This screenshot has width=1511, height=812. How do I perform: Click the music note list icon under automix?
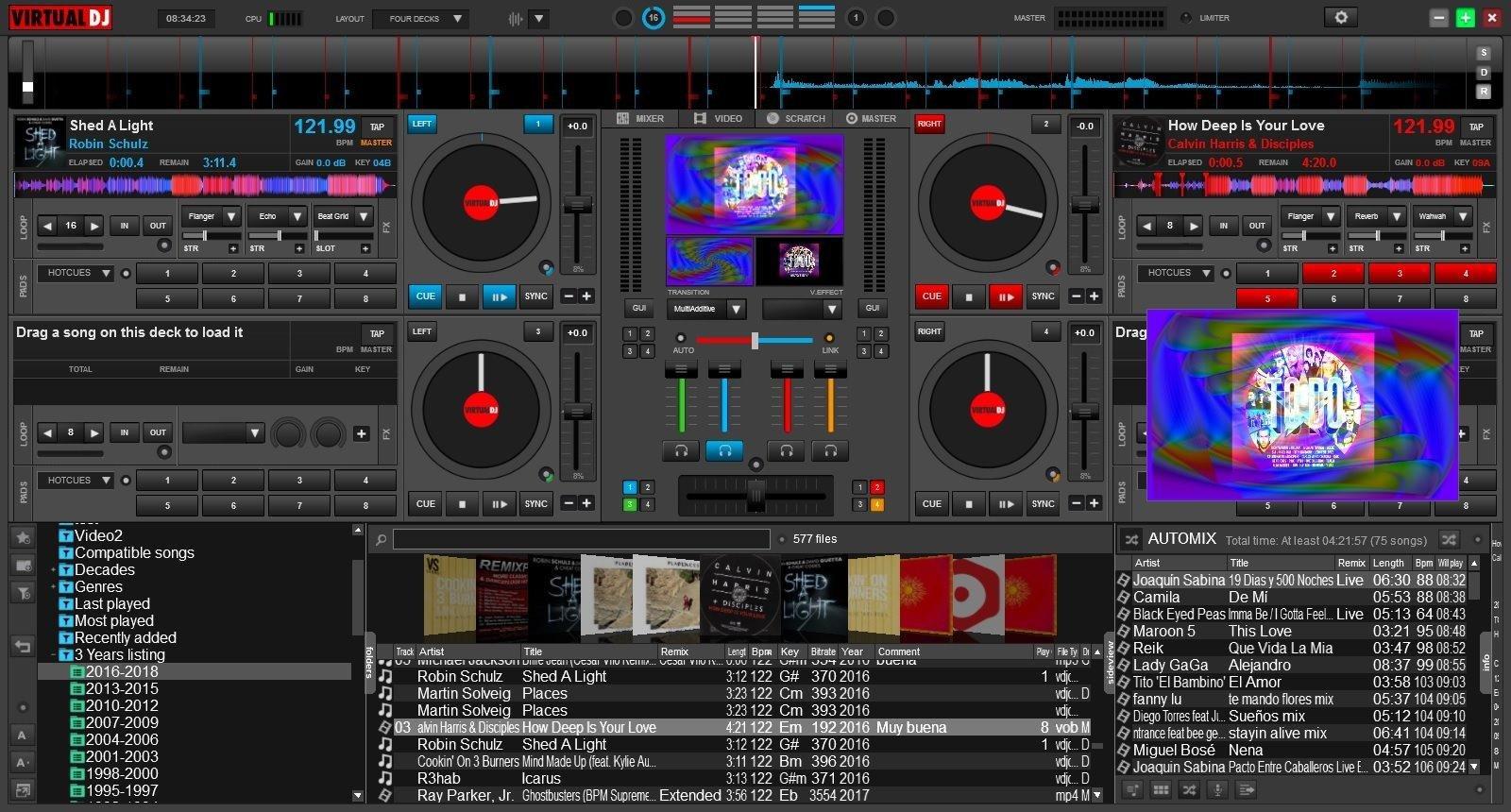[x=1131, y=789]
